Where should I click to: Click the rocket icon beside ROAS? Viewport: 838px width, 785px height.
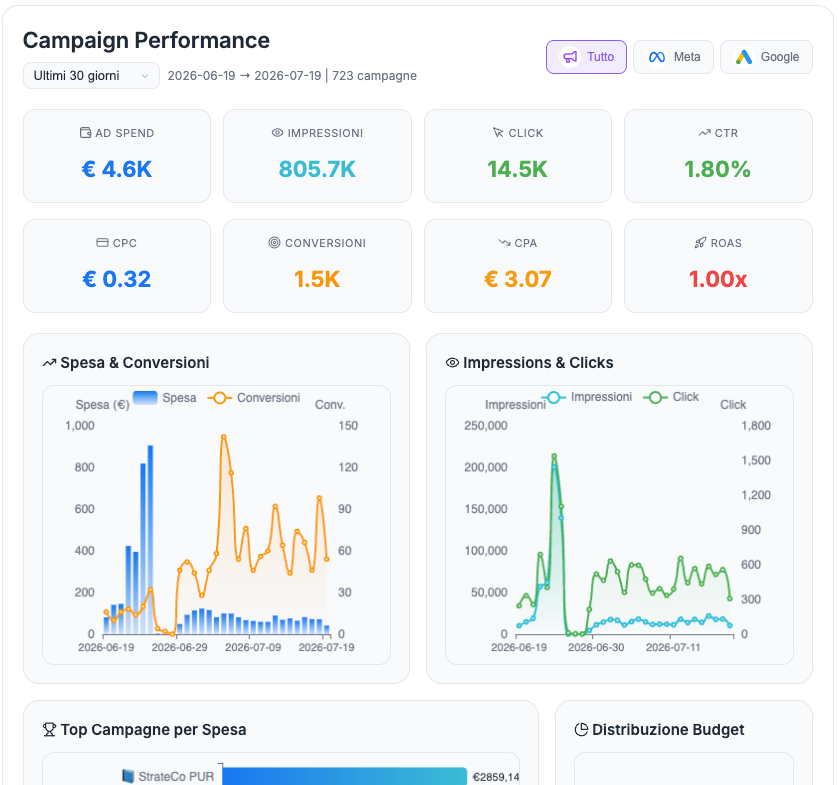[x=700, y=243]
